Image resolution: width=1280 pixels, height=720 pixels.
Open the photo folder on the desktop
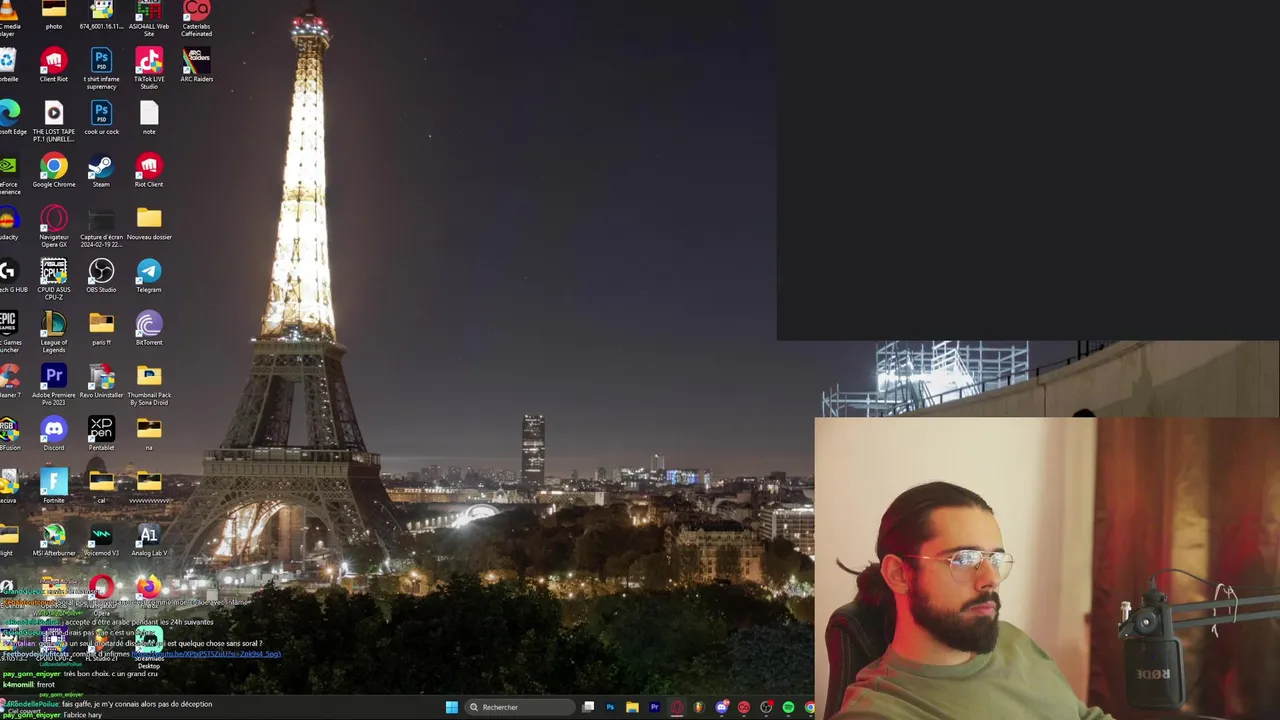[54, 16]
